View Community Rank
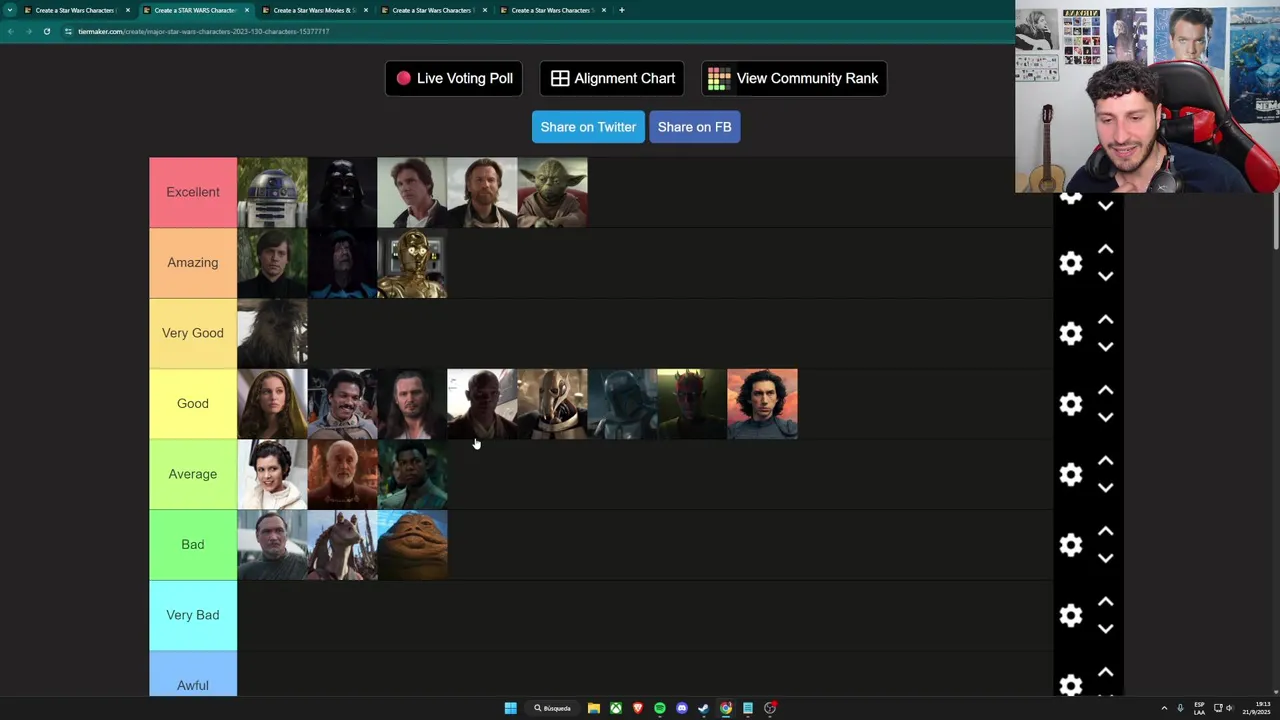The width and height of the screenshot is (1280, 720). 794,78
